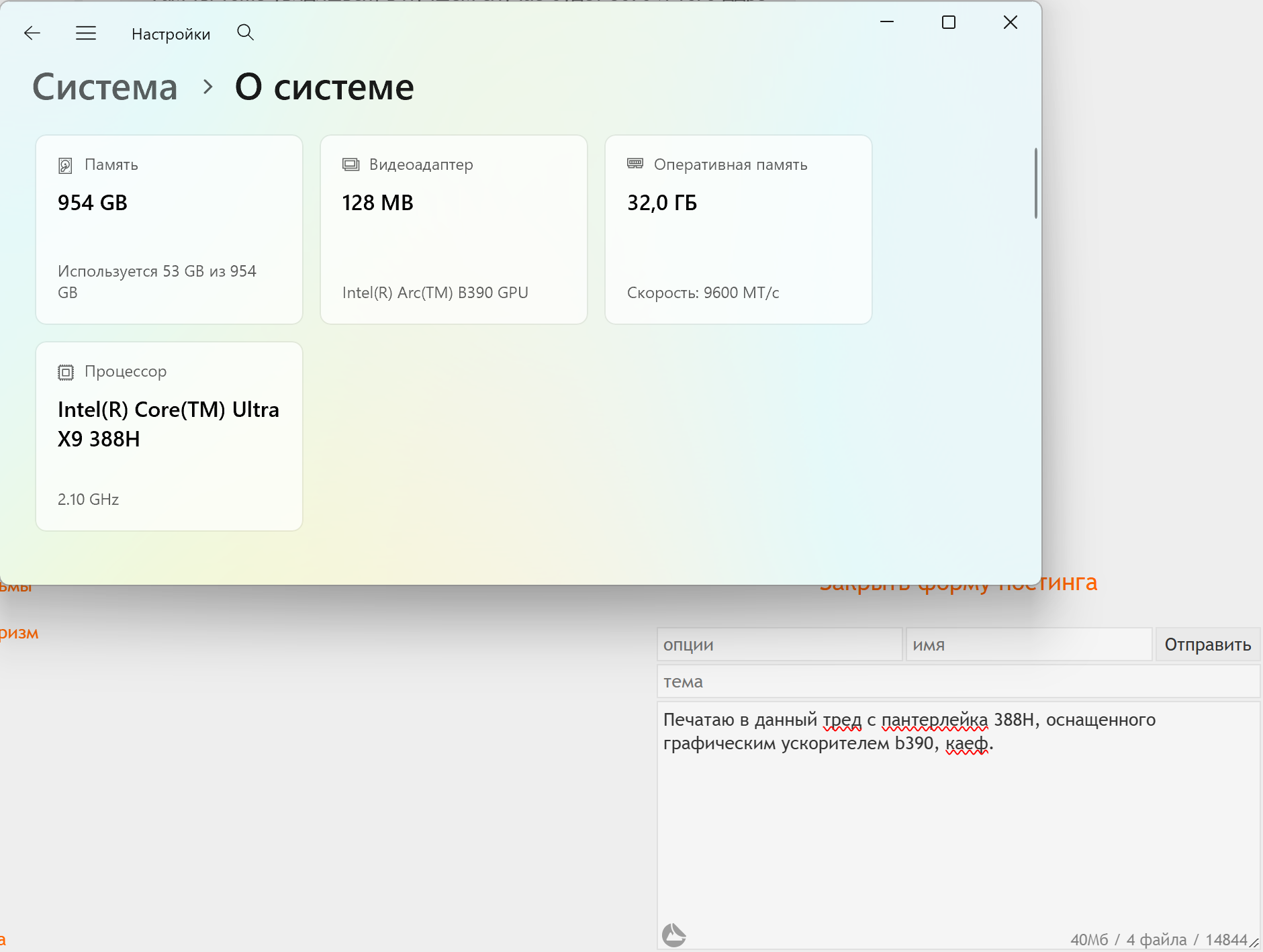Click into the post message textarea
Image resolution: width=1263 pixels, height=952 pixels.
(958, 825)
